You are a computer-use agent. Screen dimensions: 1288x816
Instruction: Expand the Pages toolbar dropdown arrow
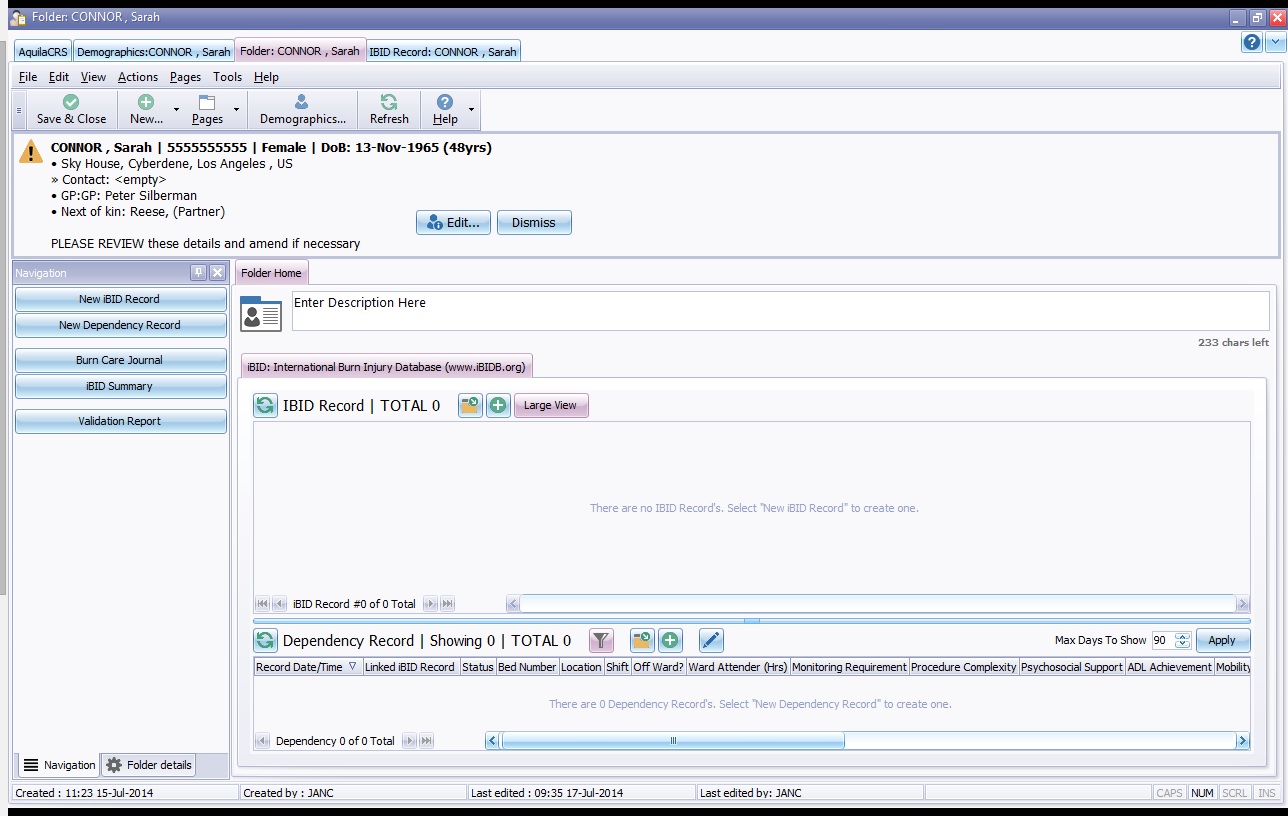[236, 110]
